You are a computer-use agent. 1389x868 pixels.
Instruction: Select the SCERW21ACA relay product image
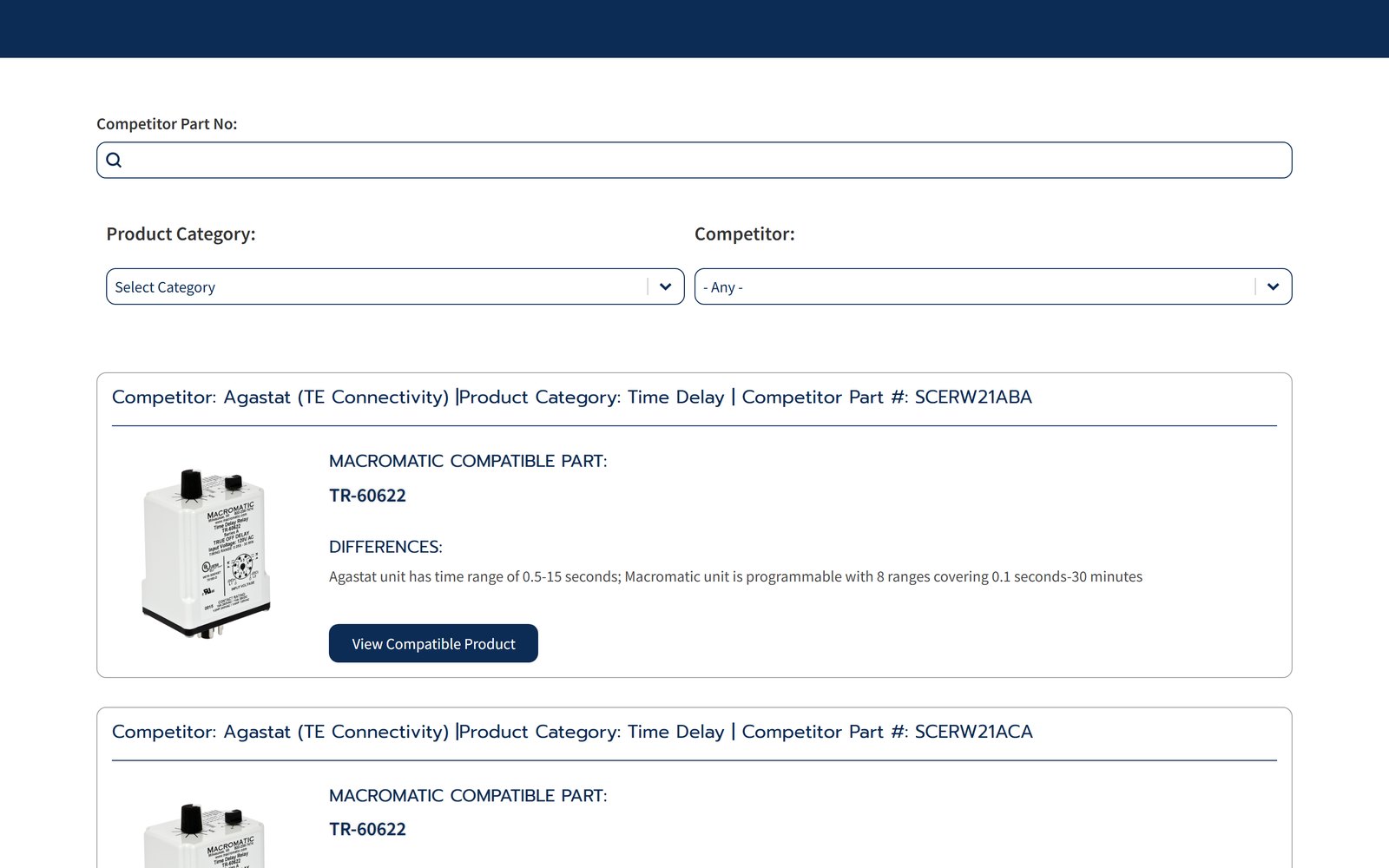207,835
